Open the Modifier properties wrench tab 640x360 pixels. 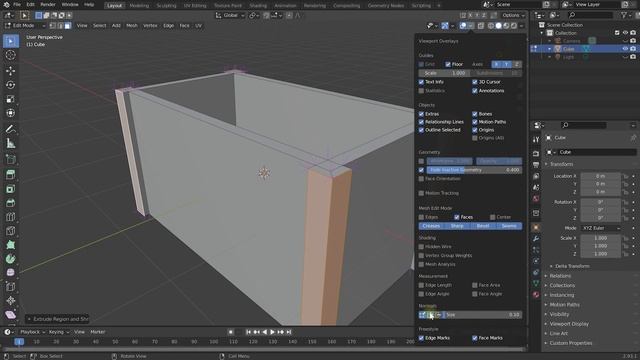tap(536, 238)
